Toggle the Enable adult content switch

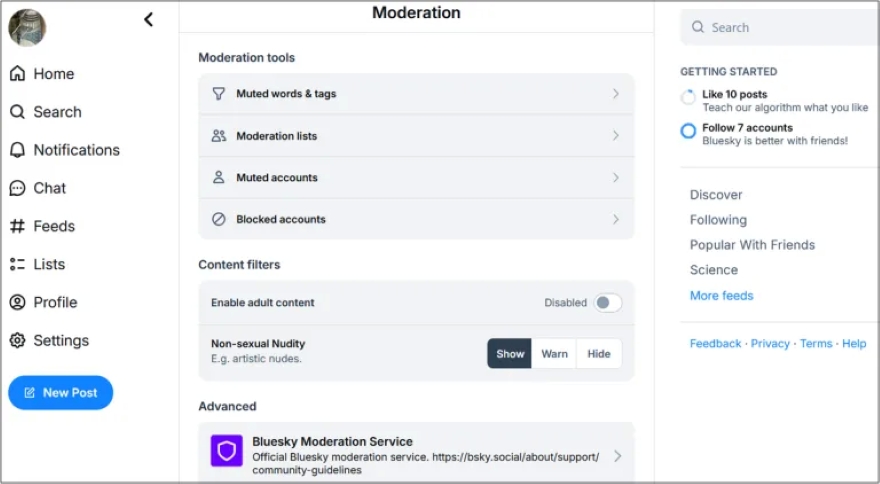607,303
